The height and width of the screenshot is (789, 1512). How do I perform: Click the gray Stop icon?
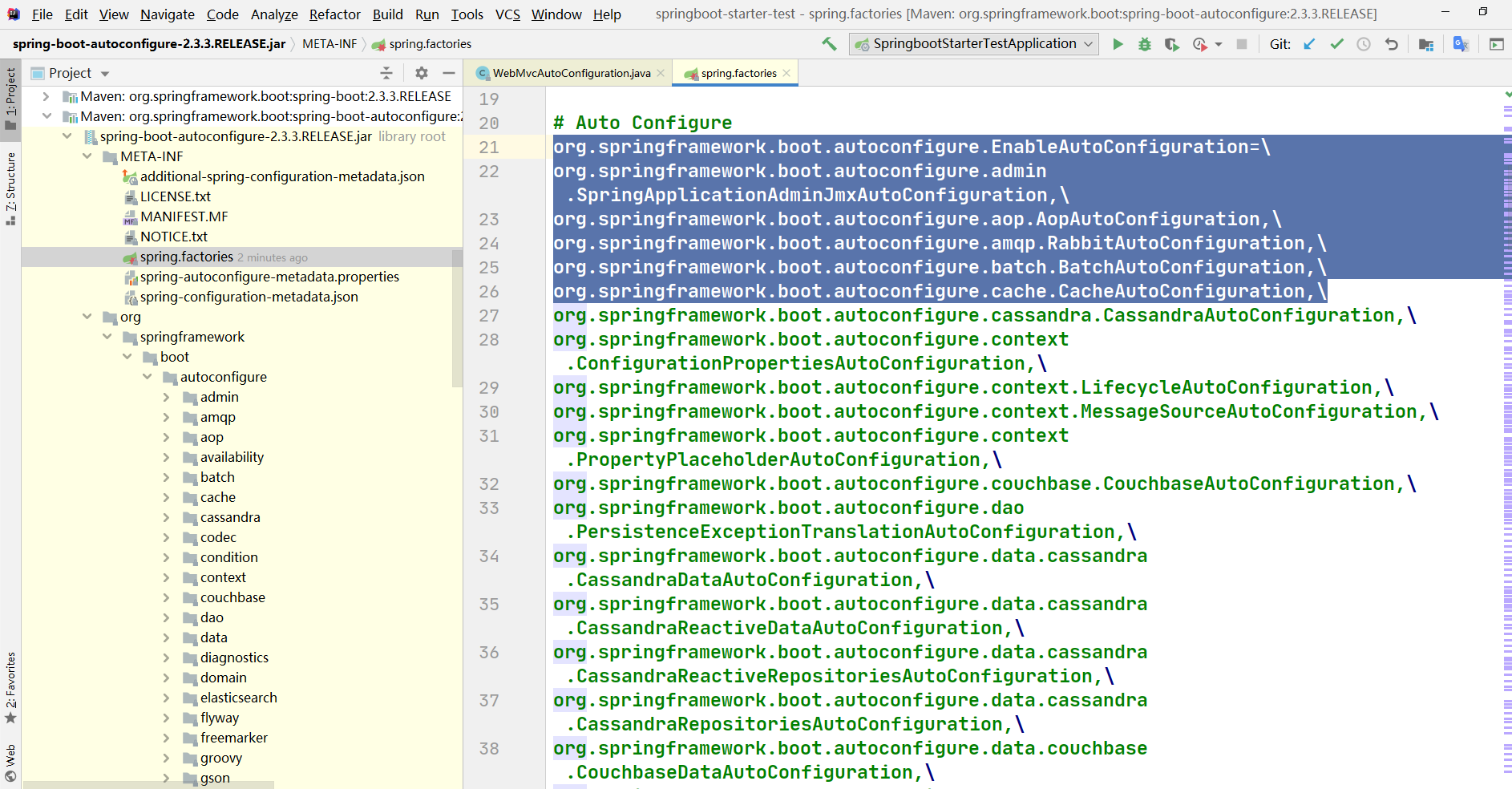[x=1242, y=44]
